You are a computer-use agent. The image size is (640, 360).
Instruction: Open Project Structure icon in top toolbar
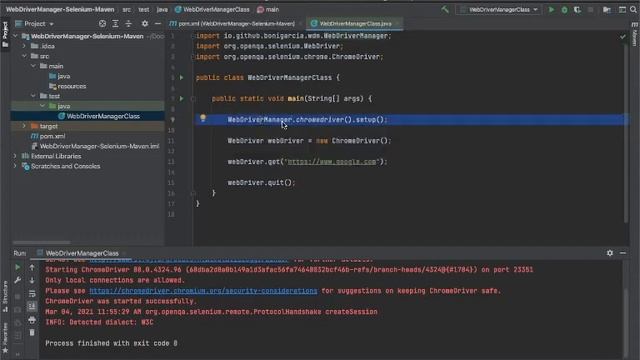(607, 9)
